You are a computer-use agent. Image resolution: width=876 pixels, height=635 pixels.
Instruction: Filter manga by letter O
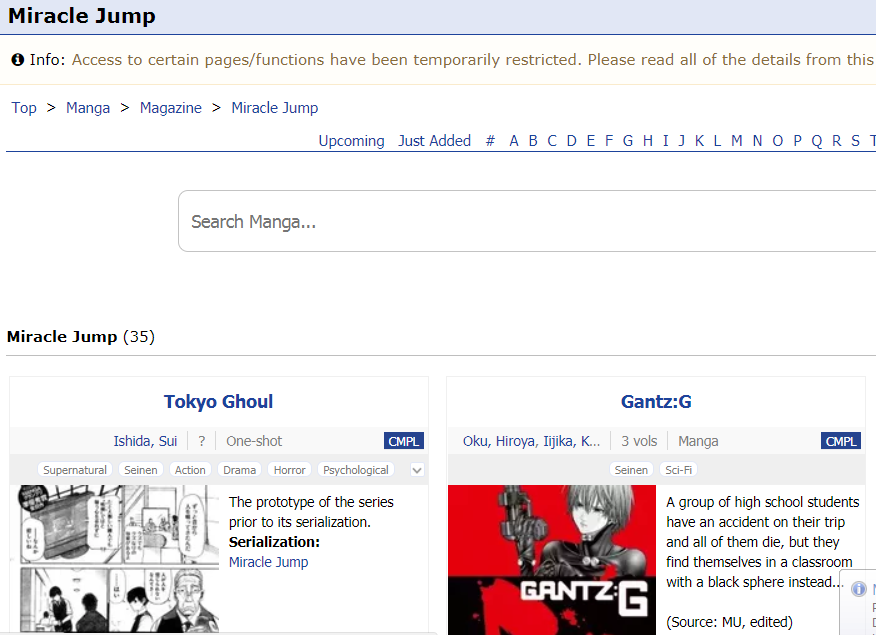(x=778, y=141)
